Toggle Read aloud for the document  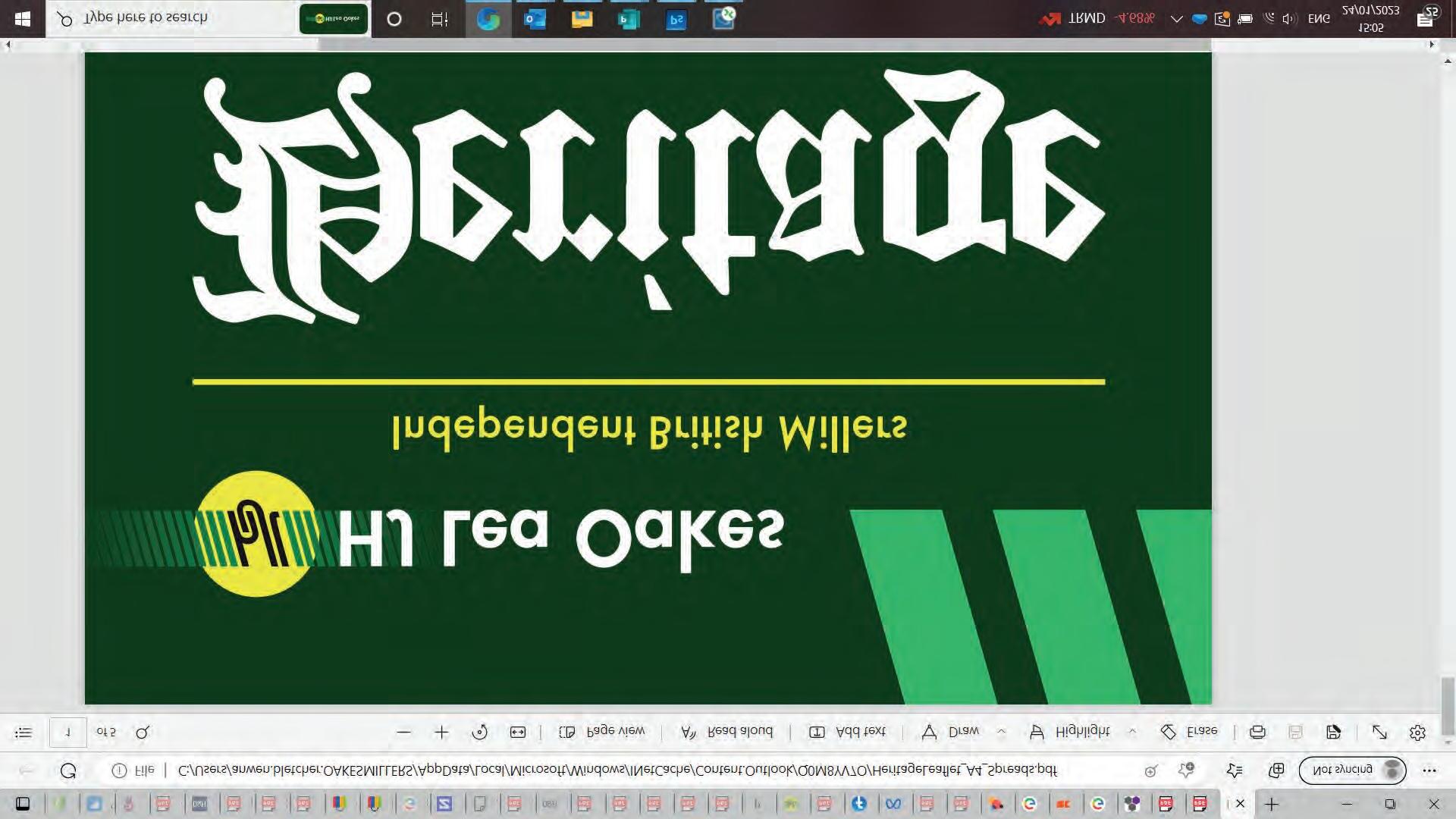(x=726, y=732)
